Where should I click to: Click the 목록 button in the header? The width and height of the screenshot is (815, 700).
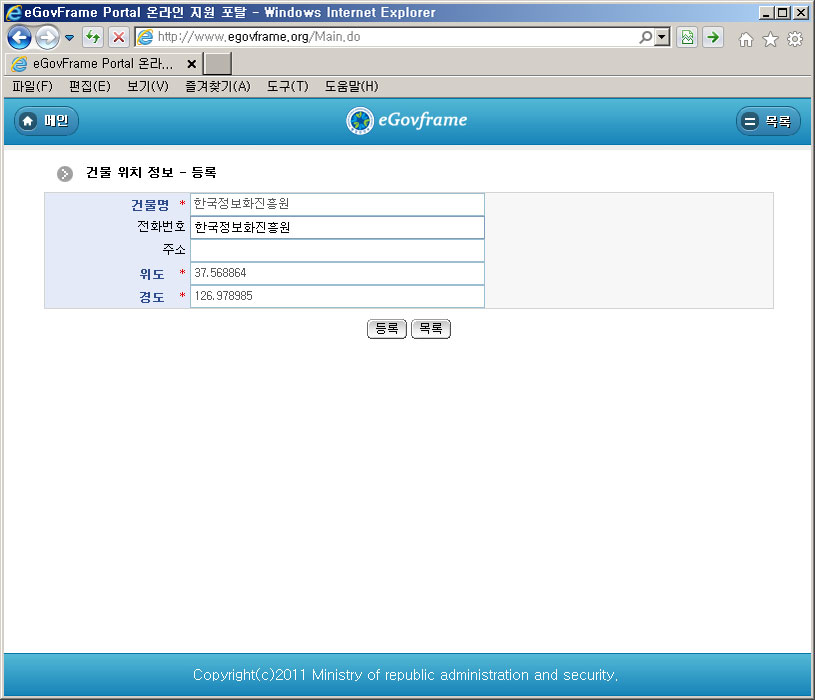768,121
